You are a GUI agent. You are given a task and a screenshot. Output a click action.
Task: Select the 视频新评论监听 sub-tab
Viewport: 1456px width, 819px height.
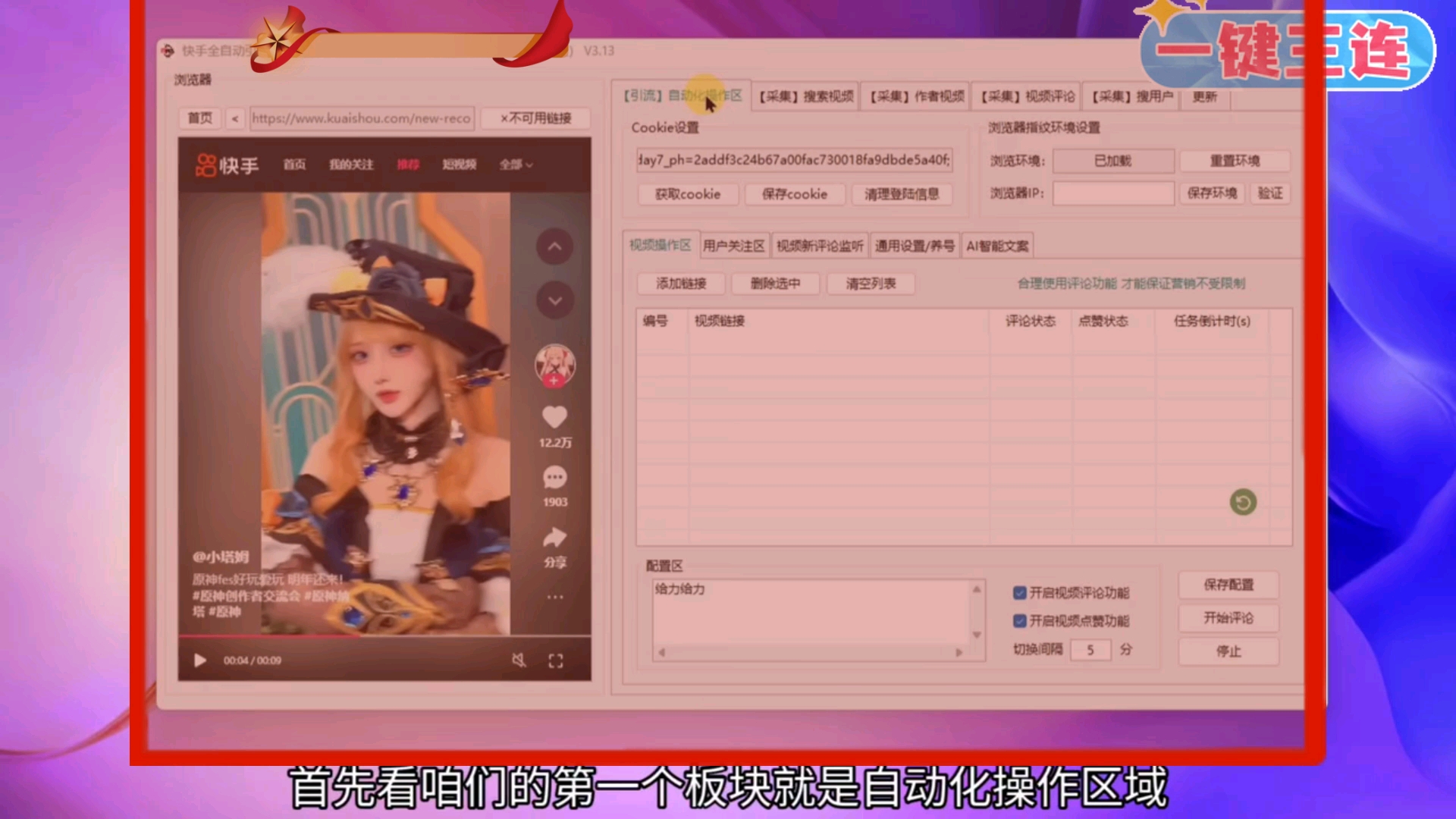click(820, 246)
